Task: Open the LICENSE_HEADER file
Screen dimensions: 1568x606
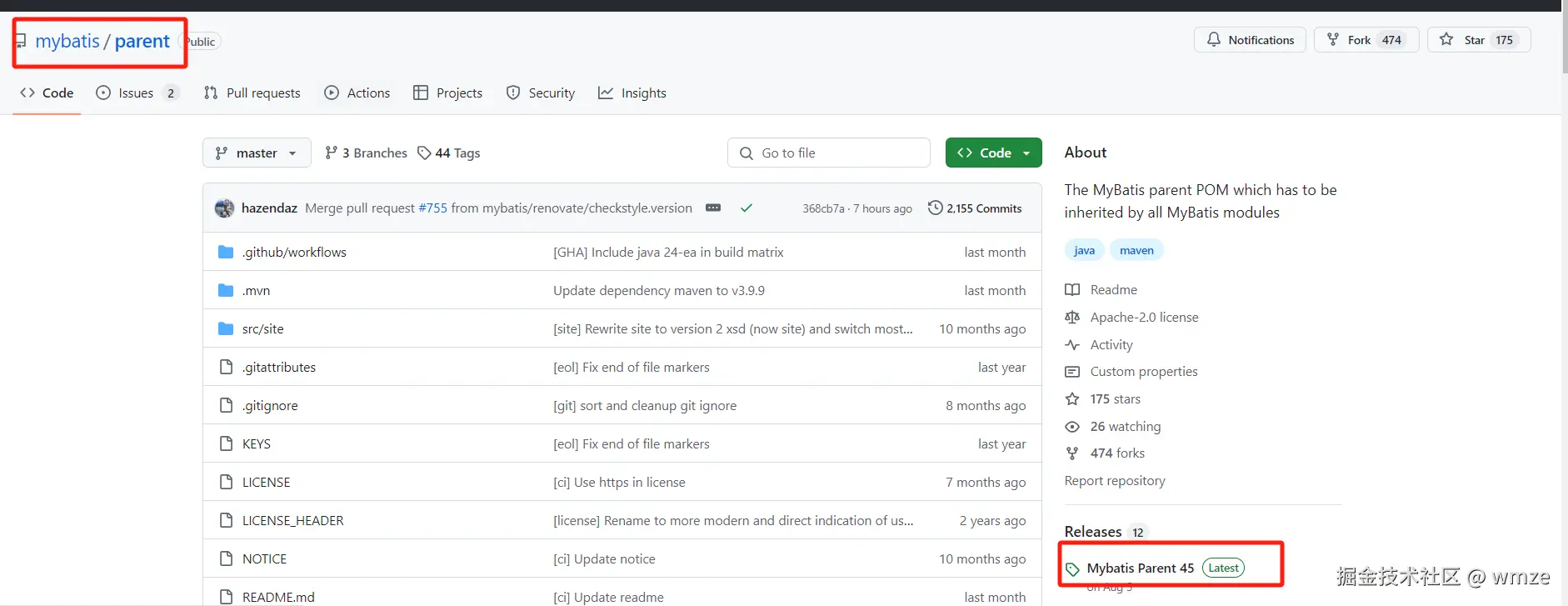Action: (293, 520)
